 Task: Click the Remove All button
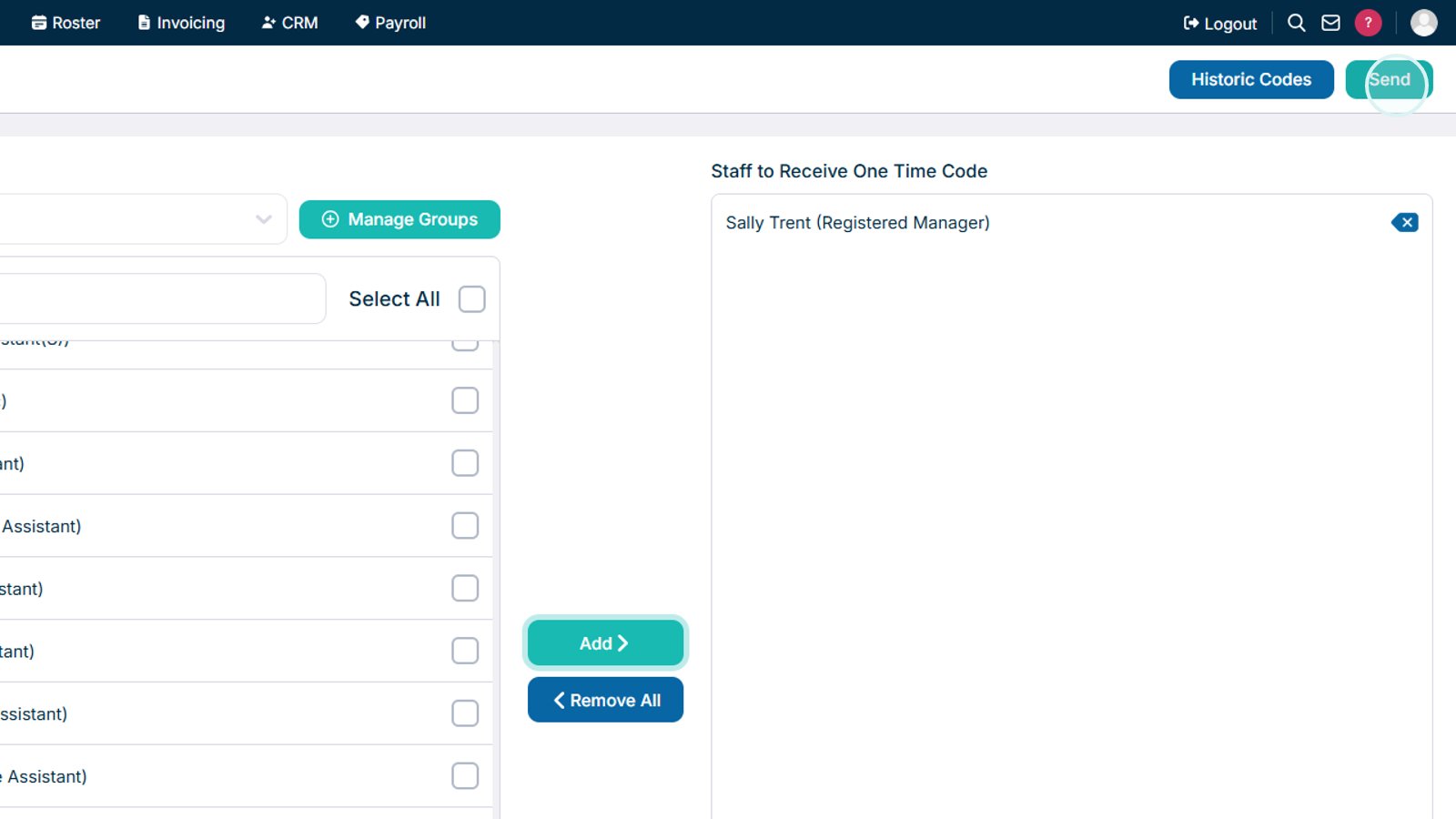pyautogui.click(x=605, y=700)
